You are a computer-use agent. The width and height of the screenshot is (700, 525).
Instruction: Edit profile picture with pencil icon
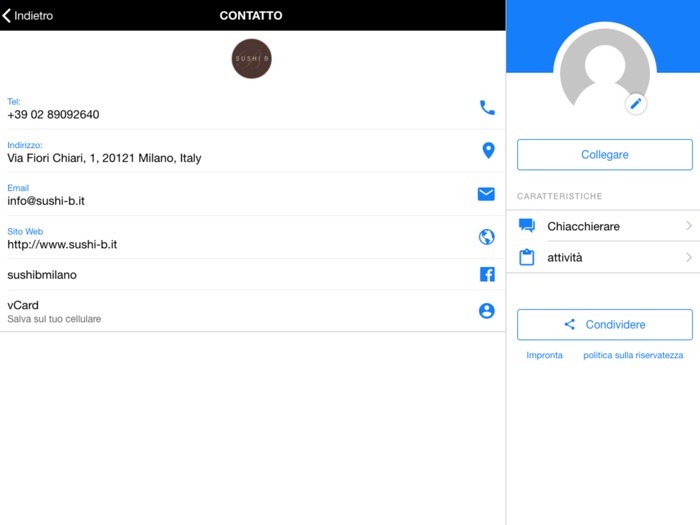(x=636, y=104)
